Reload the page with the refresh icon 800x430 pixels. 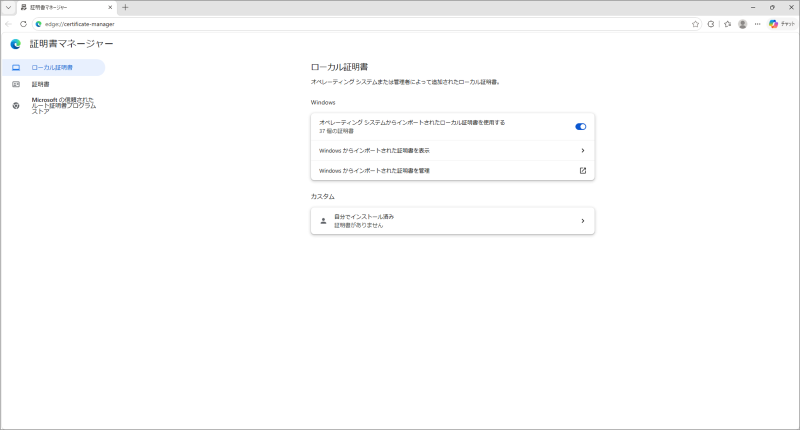tap(23, 24)
